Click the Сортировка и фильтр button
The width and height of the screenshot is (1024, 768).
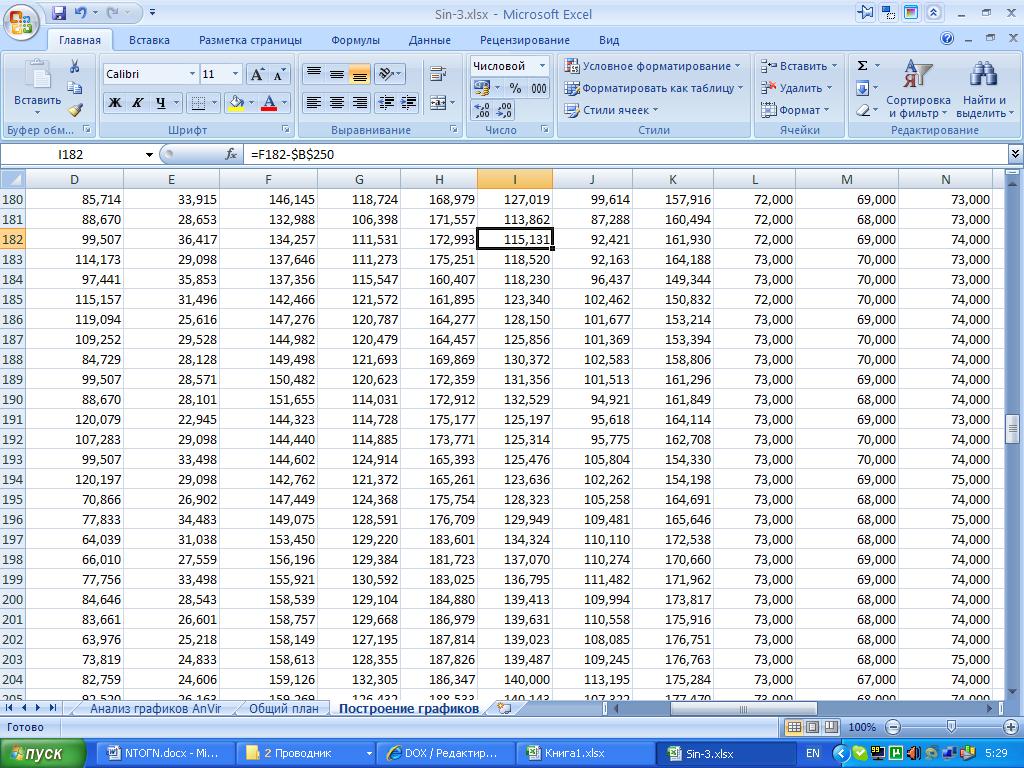coord(917,90)
